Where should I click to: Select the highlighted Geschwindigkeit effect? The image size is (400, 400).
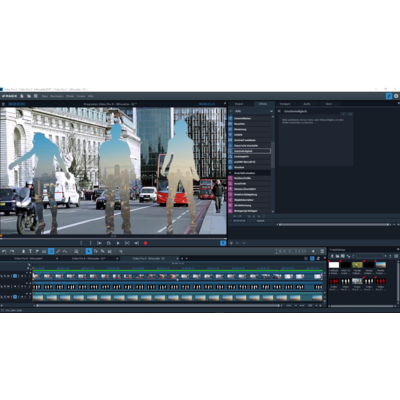(x=249, y=151)
